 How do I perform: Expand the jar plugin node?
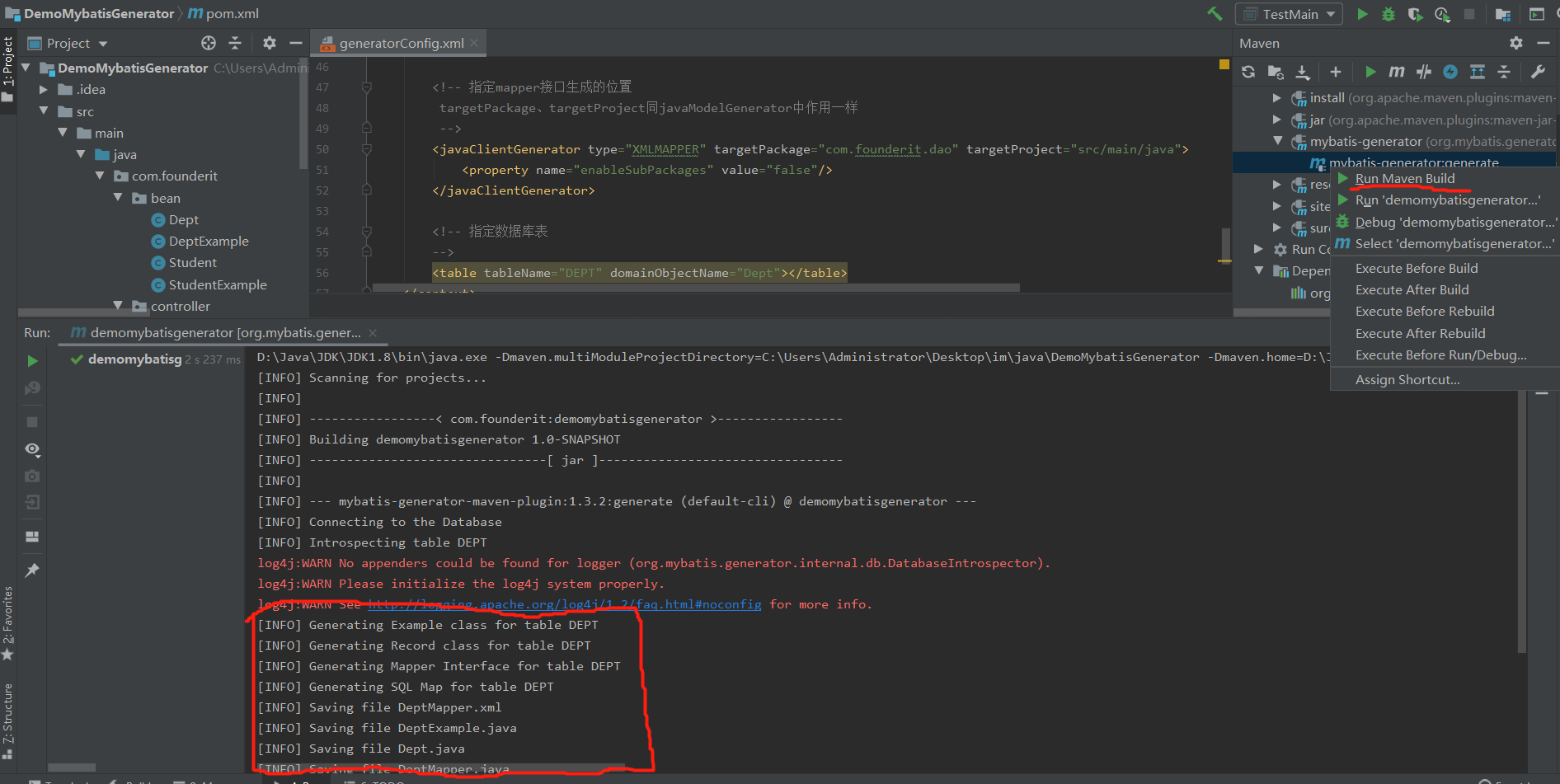(1277, 120)
